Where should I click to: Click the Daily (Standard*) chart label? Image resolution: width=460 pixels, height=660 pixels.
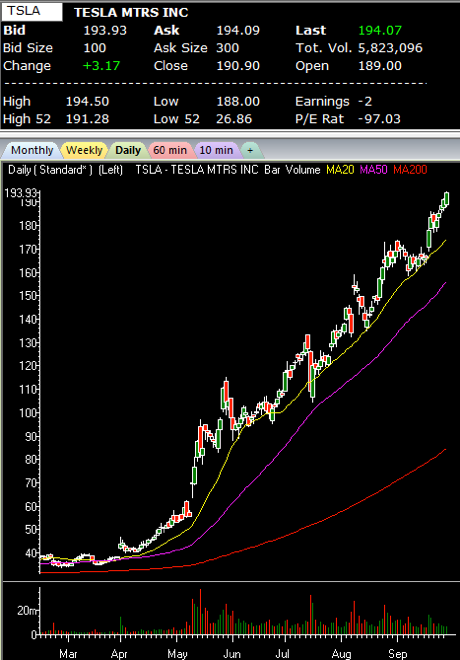point(51,170)
